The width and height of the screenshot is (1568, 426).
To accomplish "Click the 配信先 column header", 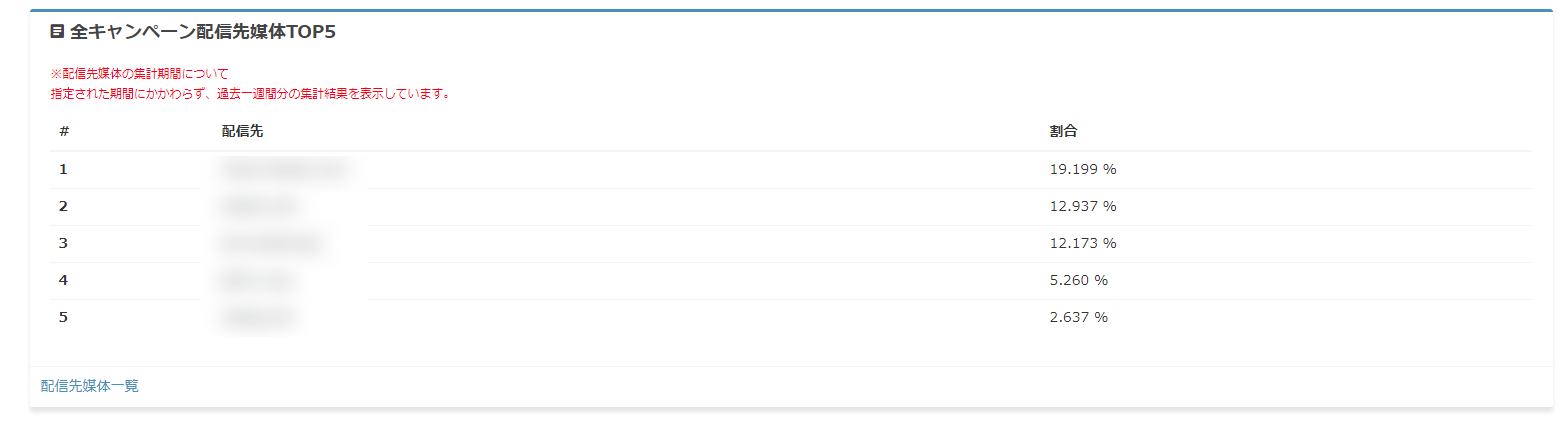I will pyautogui.click(x=243, y=132).
